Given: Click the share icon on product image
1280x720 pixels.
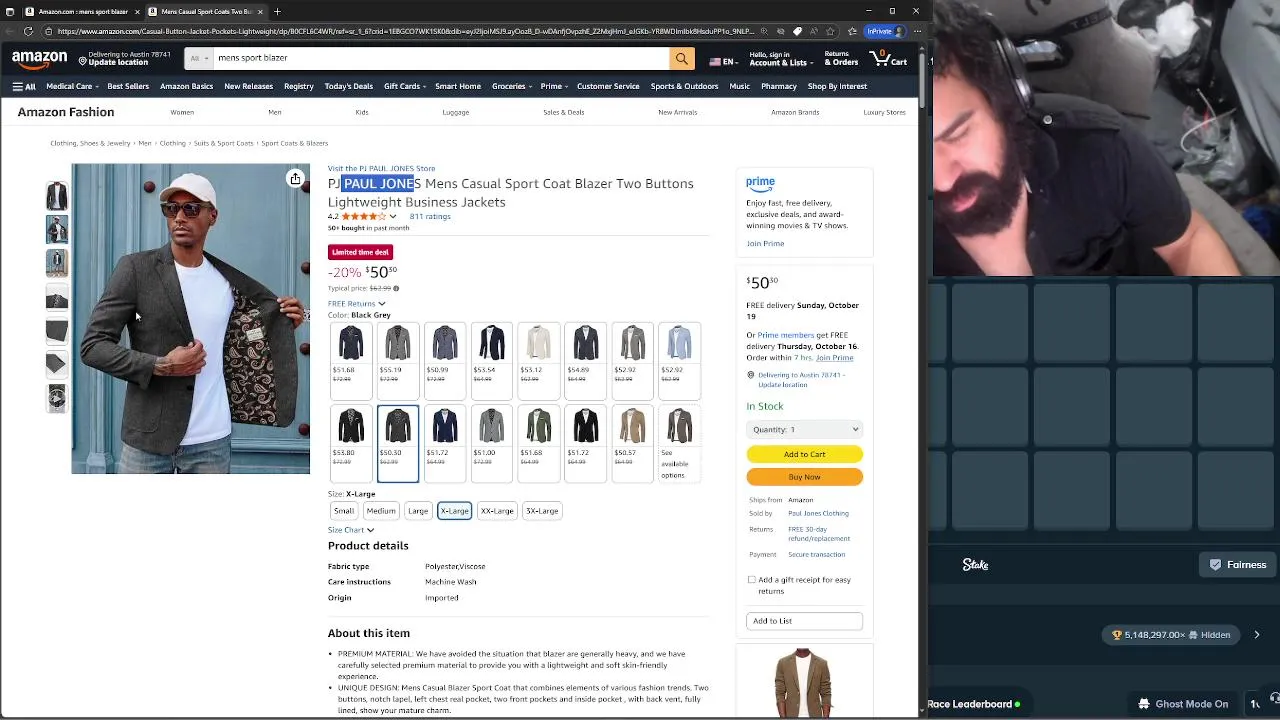Looking at the screenshot, I should click(295, 179).
